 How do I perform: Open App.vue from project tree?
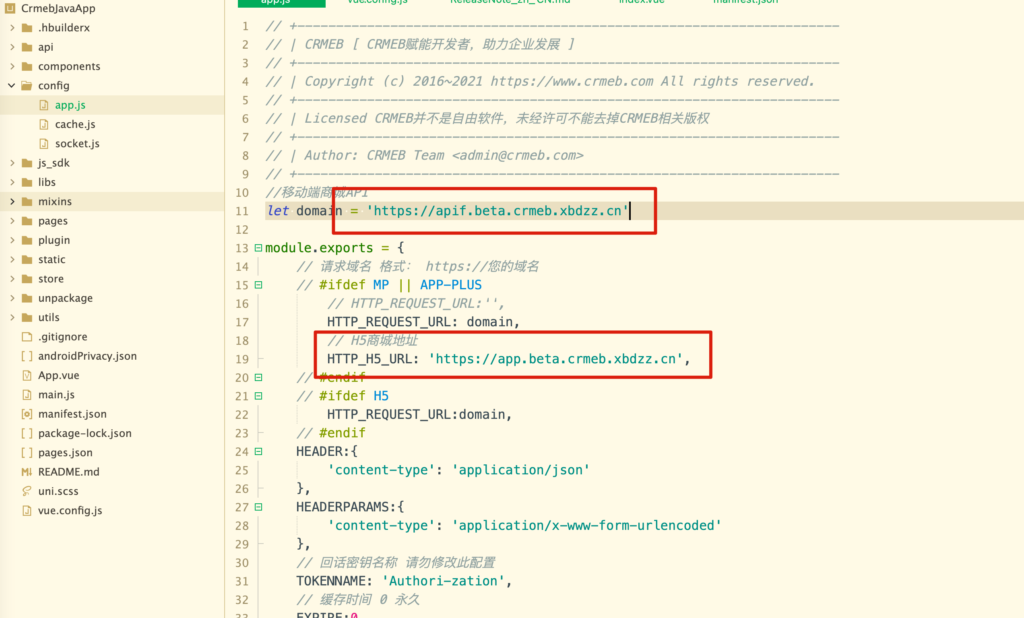tap(59, 376)
